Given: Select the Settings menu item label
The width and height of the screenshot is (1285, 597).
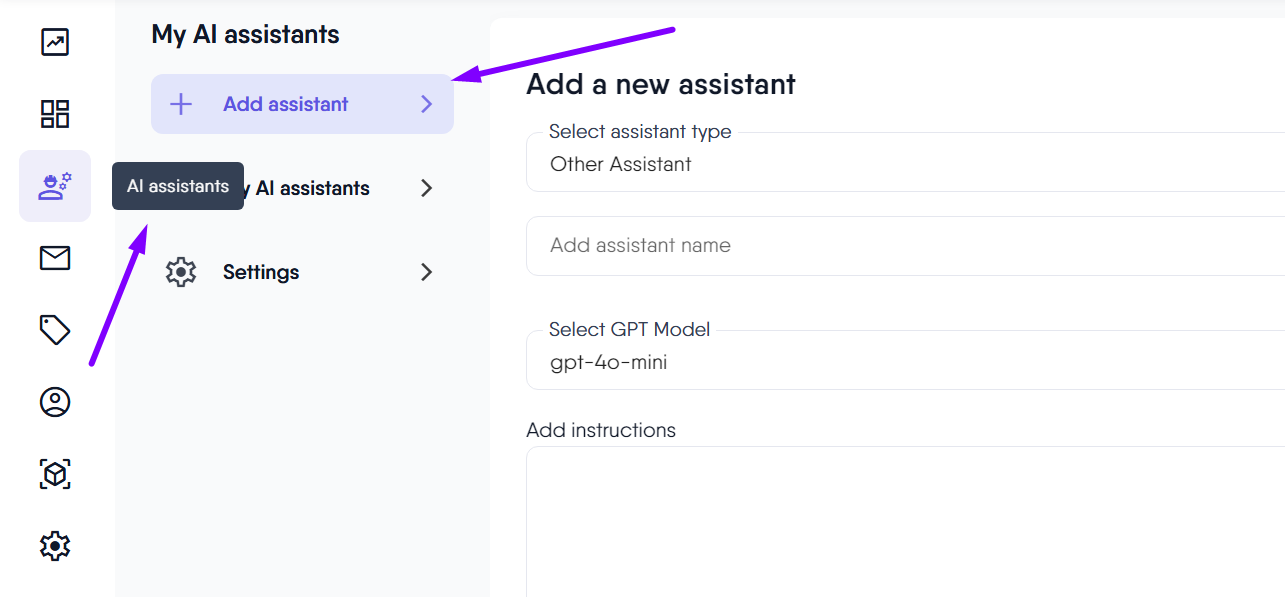Looking at the screenshot, I should click(x=261, y=272).
